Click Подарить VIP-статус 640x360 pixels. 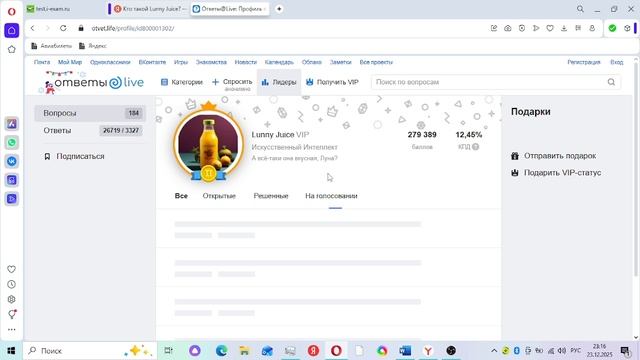[556, 173]
